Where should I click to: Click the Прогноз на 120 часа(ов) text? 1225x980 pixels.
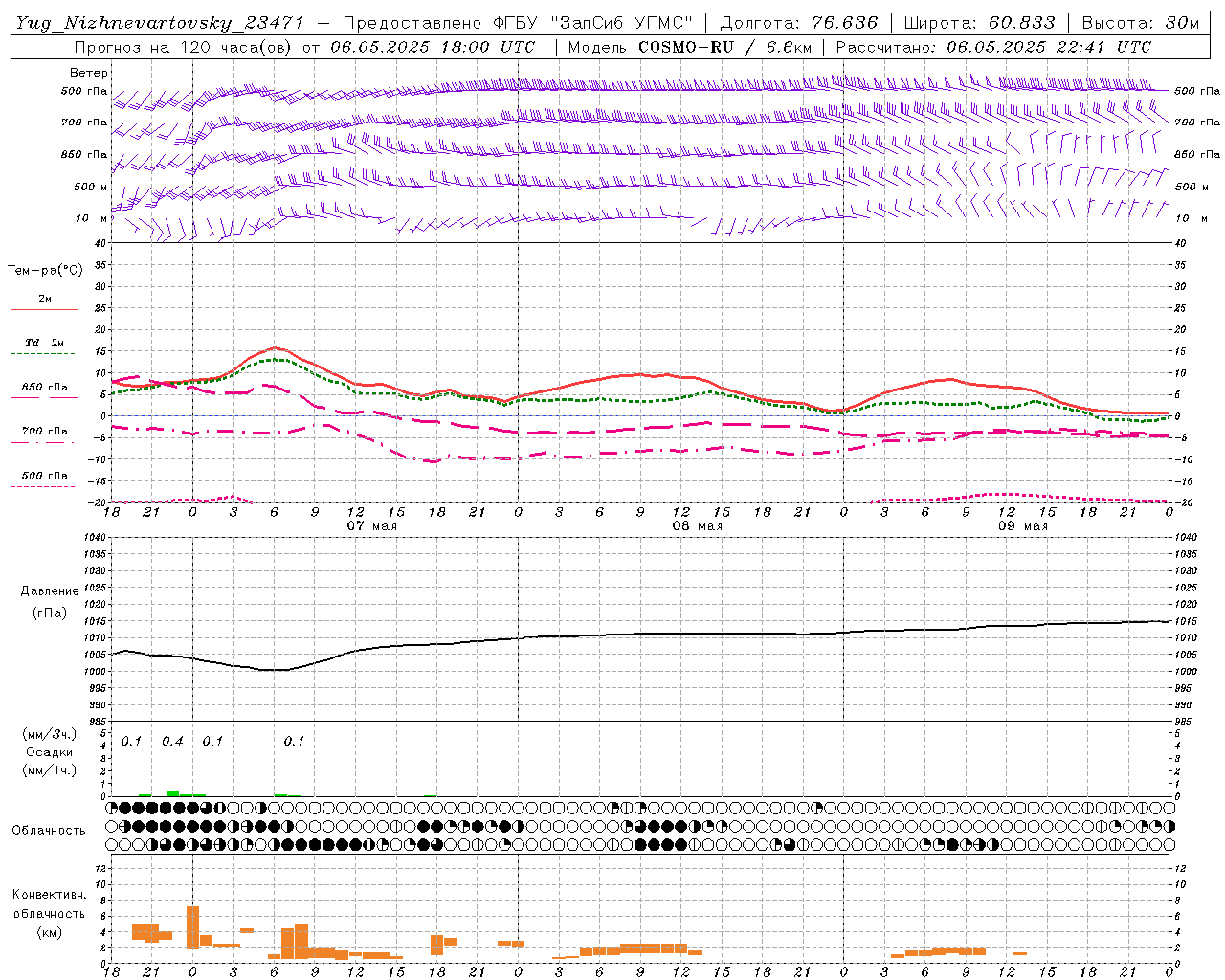(185, 47)
